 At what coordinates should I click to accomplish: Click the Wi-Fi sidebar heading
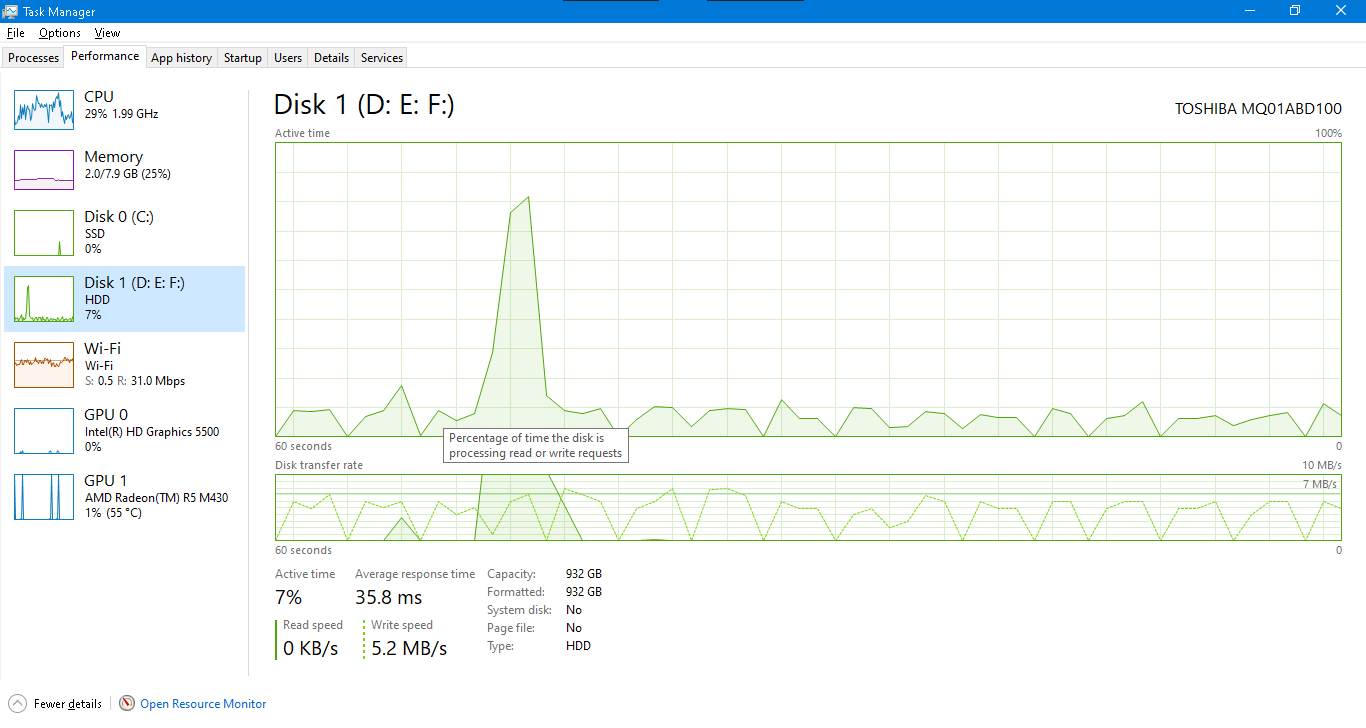[x=102, y=348]
